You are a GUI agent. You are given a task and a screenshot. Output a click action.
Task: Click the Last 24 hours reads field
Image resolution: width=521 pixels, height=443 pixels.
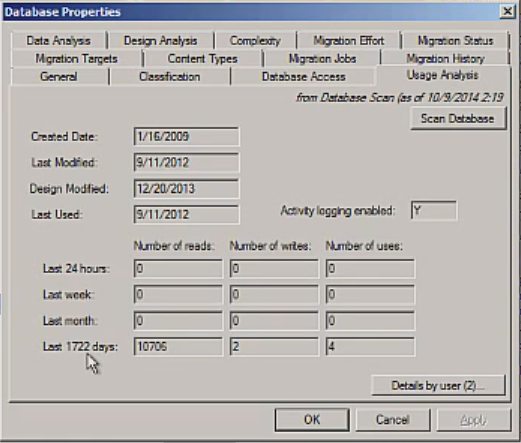[178, 269]
